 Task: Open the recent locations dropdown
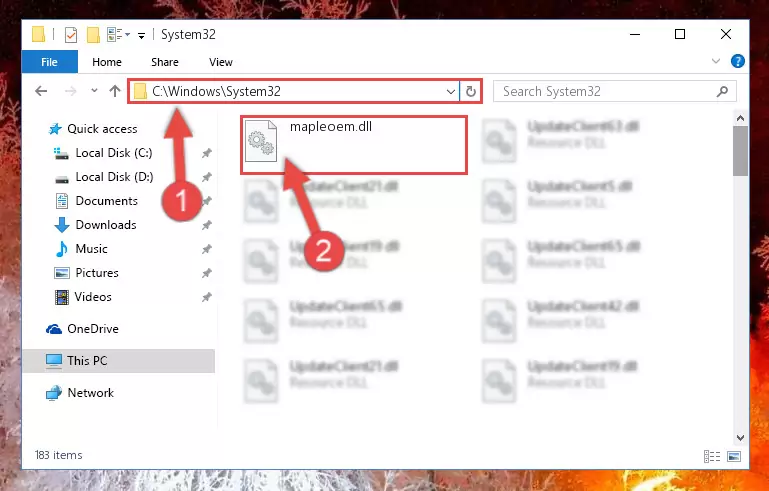point(94,91)
